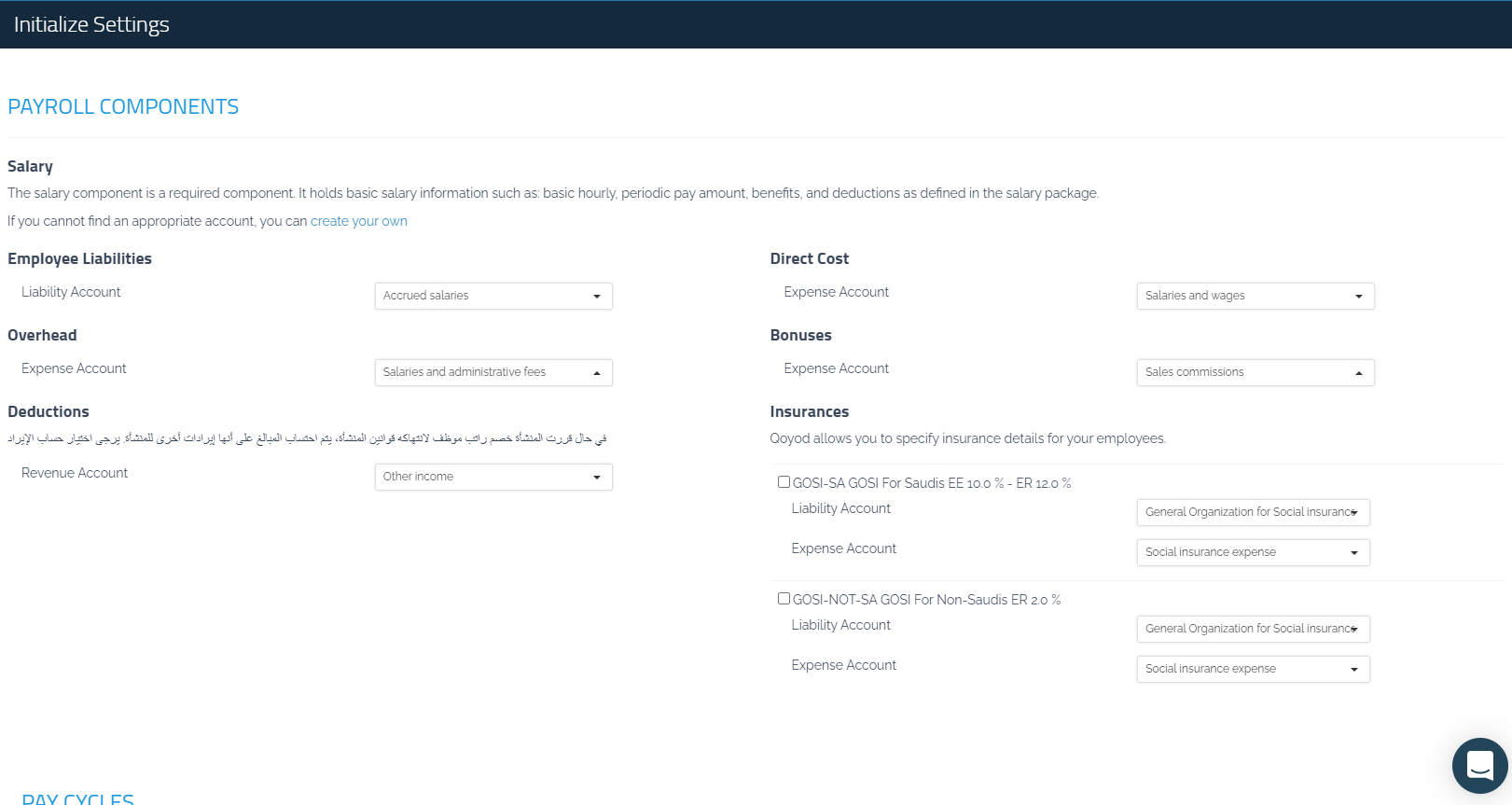Click the Initialize Settings title
1512x805 pixels.
[x=91, y=24]
